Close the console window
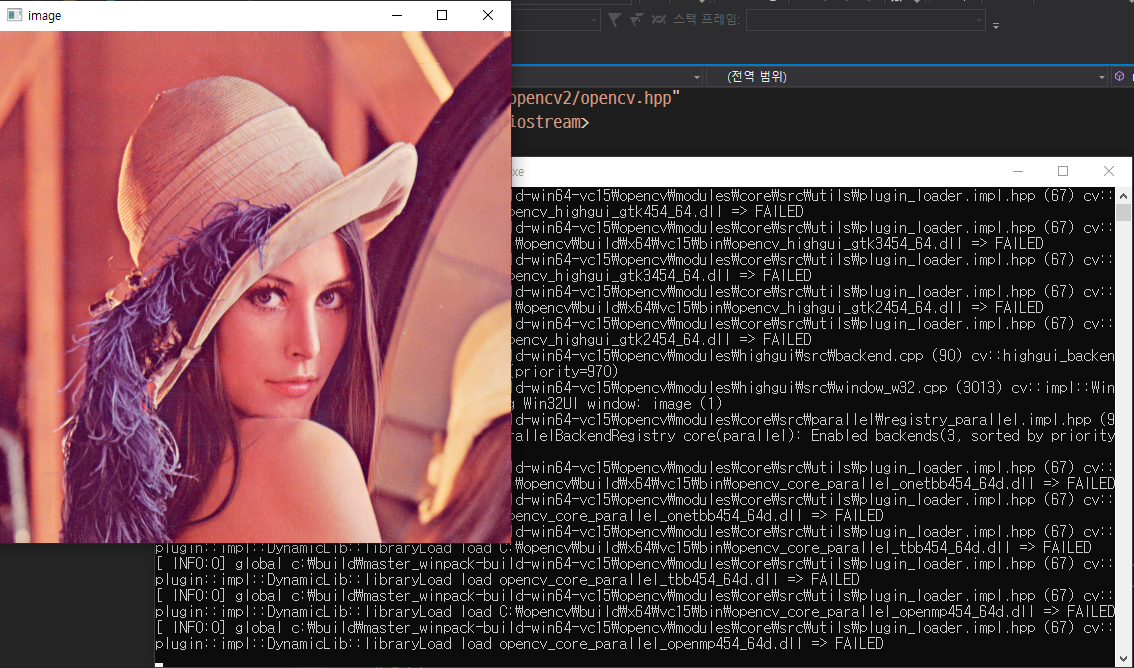The image size is (1134, 668). point(1109,171)
